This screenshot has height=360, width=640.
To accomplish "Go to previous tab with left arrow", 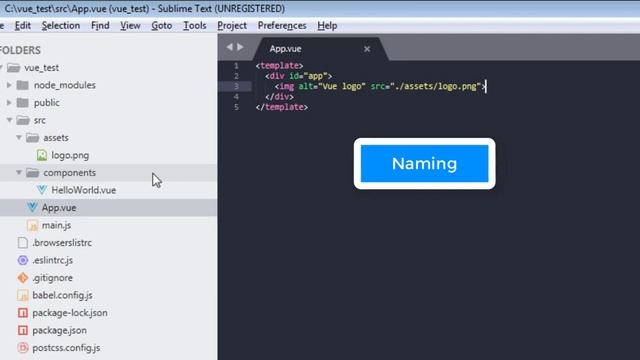I will point(230,47).
